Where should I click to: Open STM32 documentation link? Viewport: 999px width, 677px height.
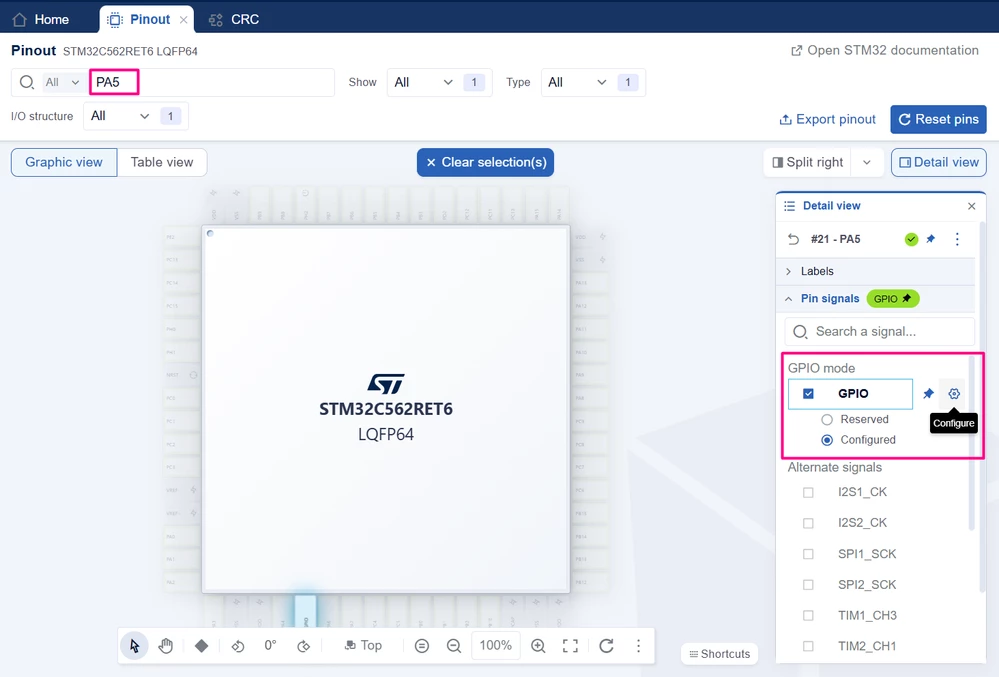(x=884, y=50)
